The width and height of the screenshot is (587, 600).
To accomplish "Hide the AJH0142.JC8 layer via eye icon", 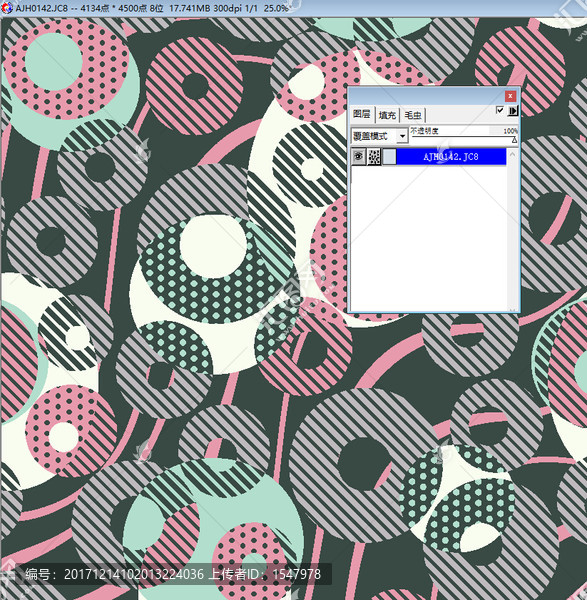I will [359, 157].
